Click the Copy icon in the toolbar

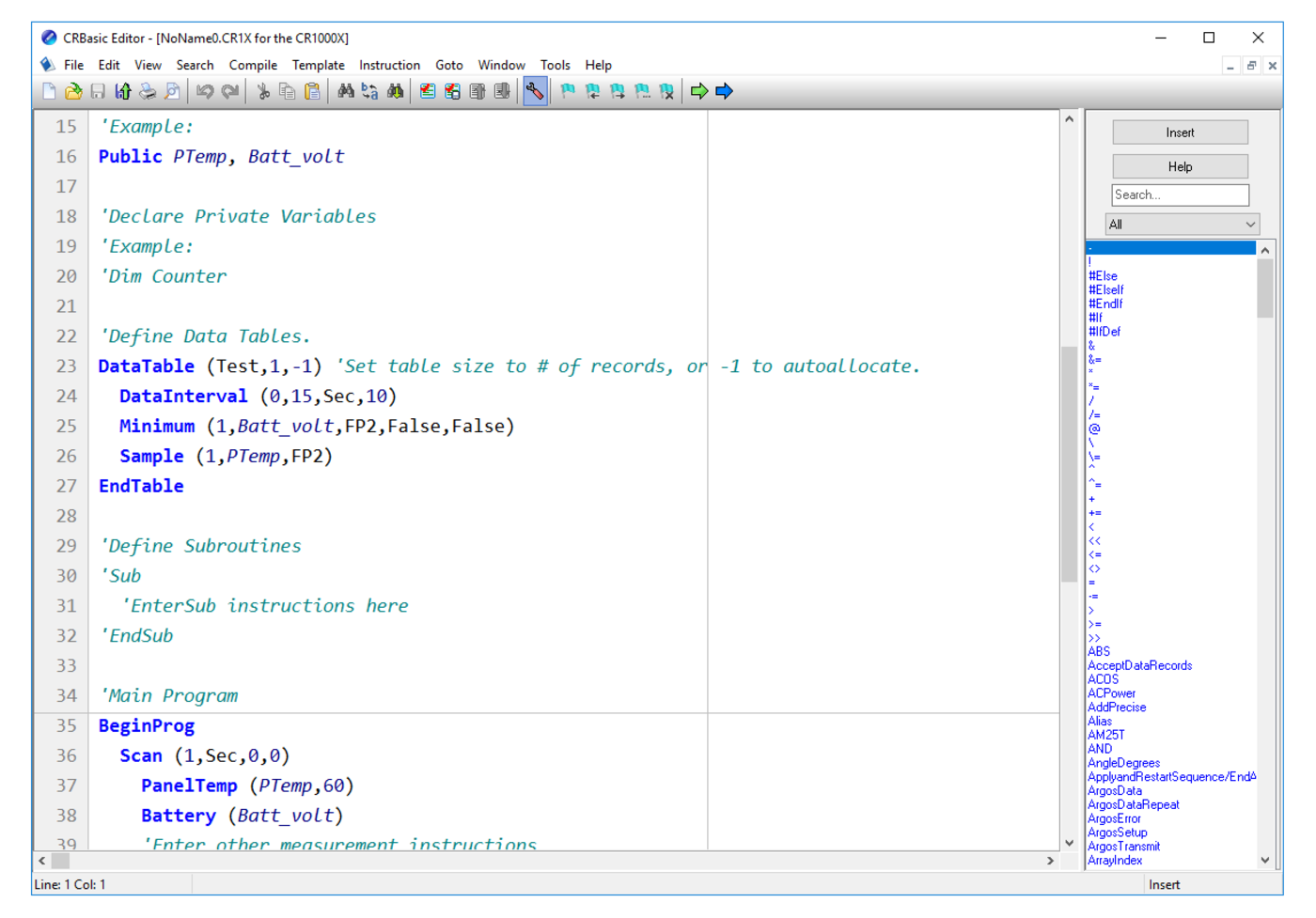click(288, 91)
